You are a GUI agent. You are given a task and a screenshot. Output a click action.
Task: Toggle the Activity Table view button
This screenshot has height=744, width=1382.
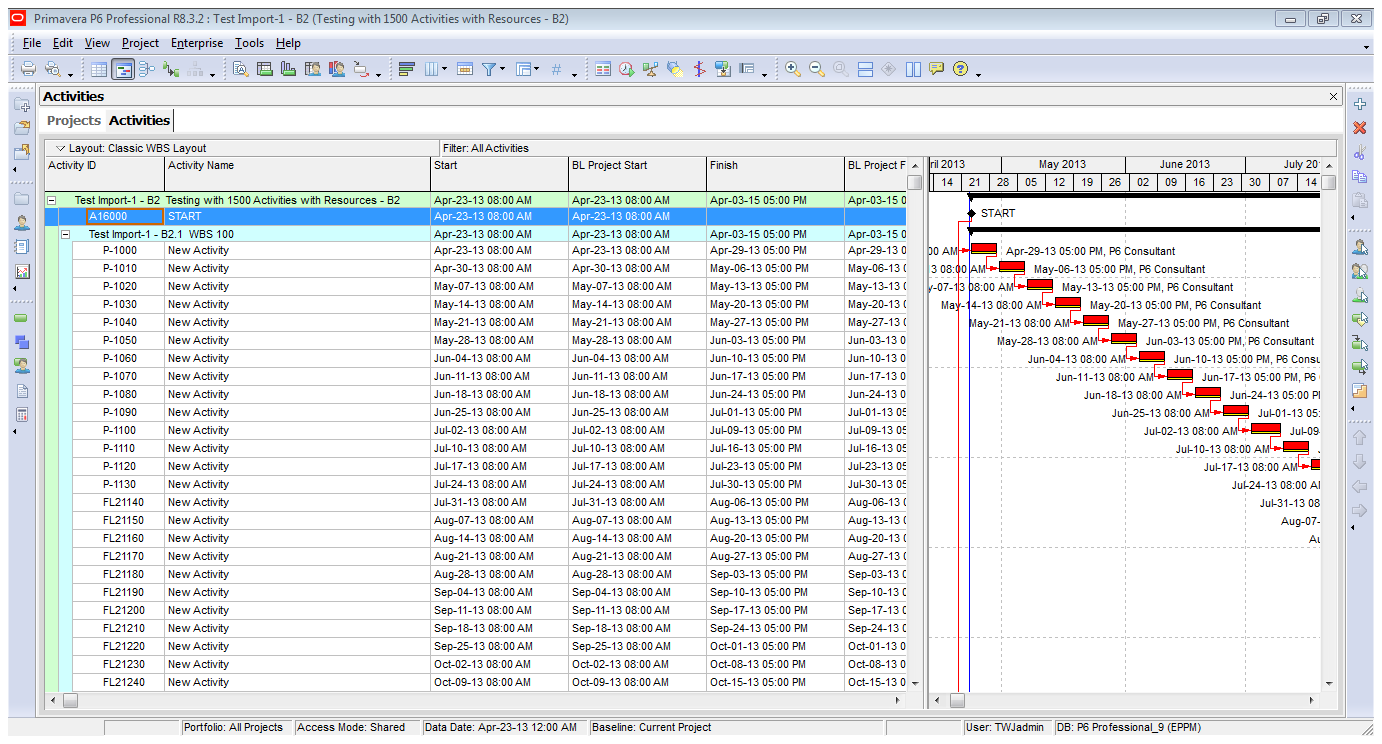point(99,69)
